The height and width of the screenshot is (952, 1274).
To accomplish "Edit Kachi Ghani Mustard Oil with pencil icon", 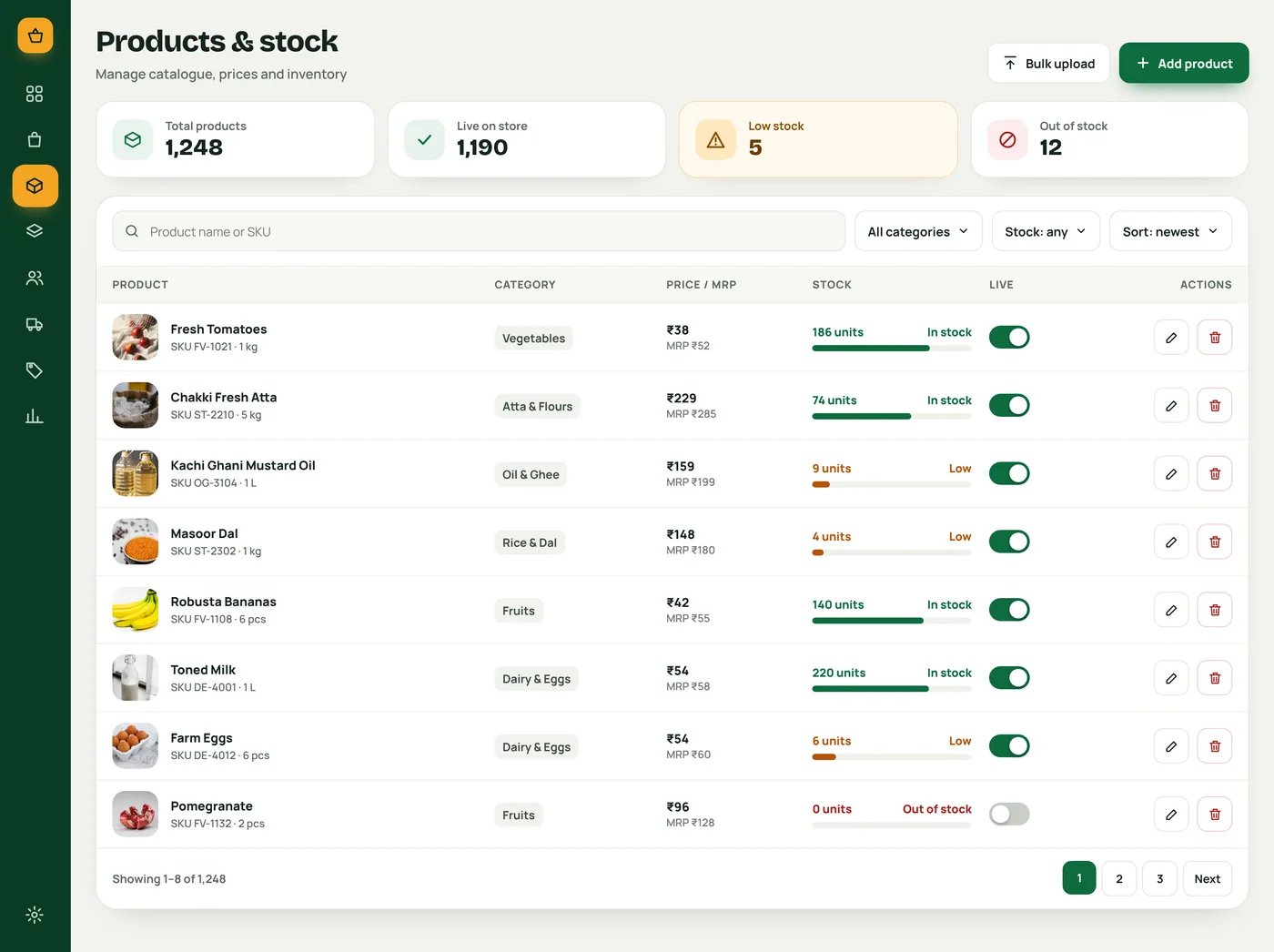I will 1171,473.
